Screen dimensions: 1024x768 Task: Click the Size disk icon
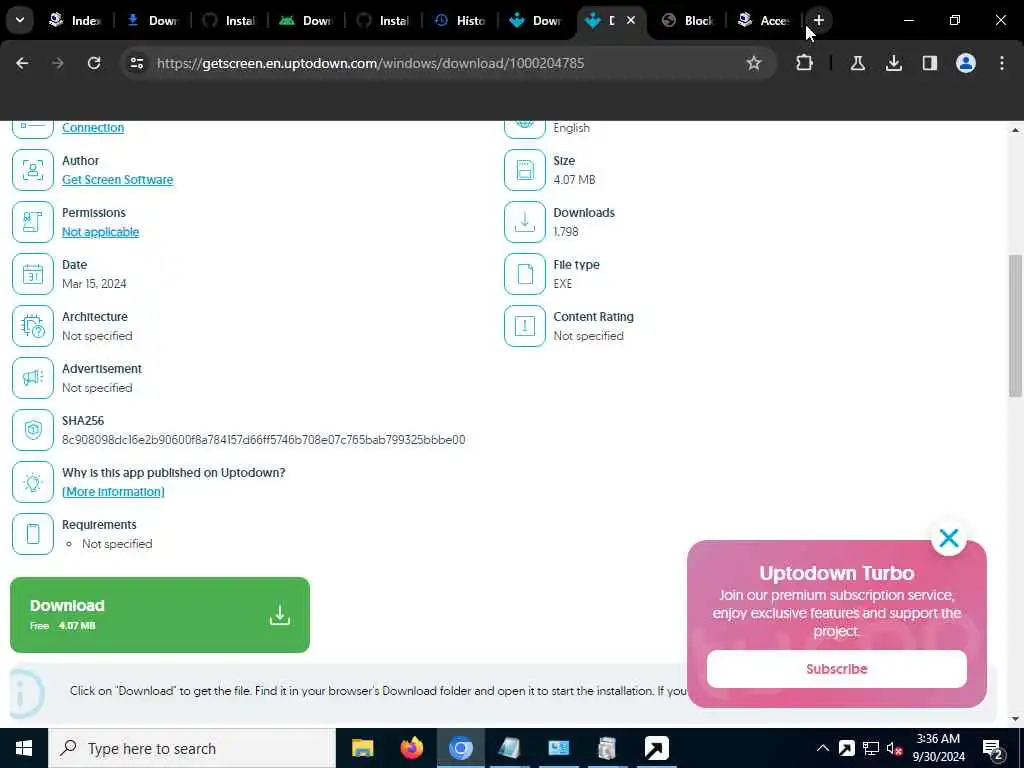tap(525, 170)
